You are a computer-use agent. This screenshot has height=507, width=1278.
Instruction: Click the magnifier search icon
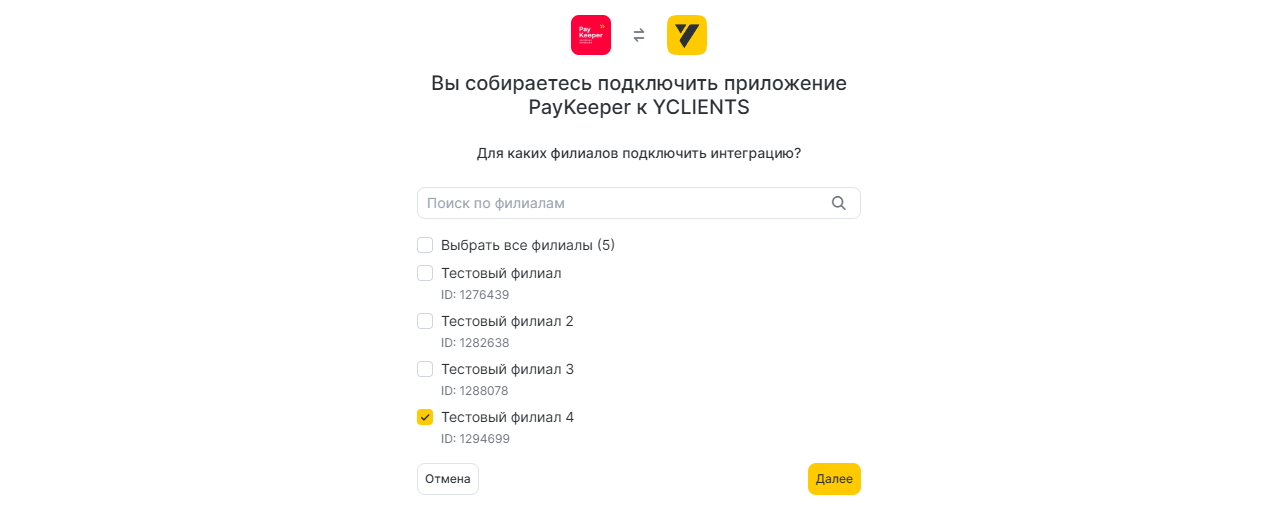(839, 203)
